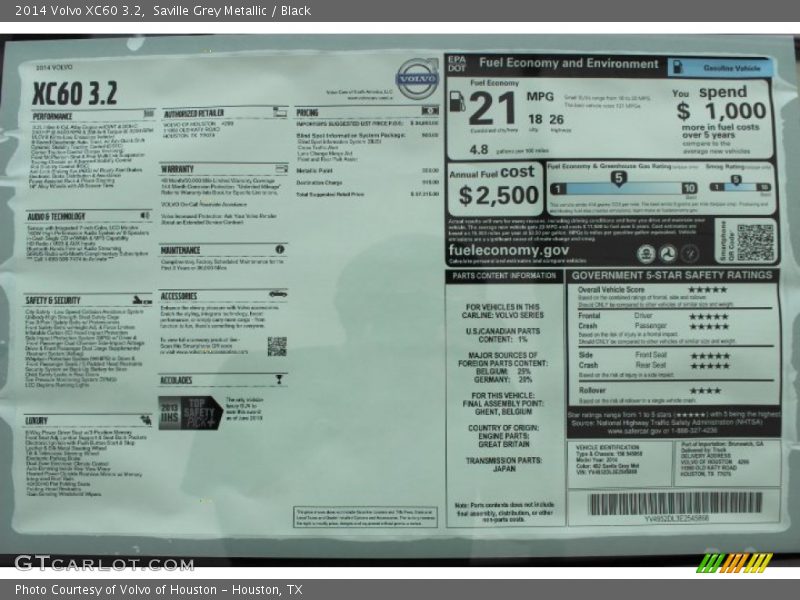Click the crash icon in the Safety & Security header
800x600 pixels.
coord(142,299)
